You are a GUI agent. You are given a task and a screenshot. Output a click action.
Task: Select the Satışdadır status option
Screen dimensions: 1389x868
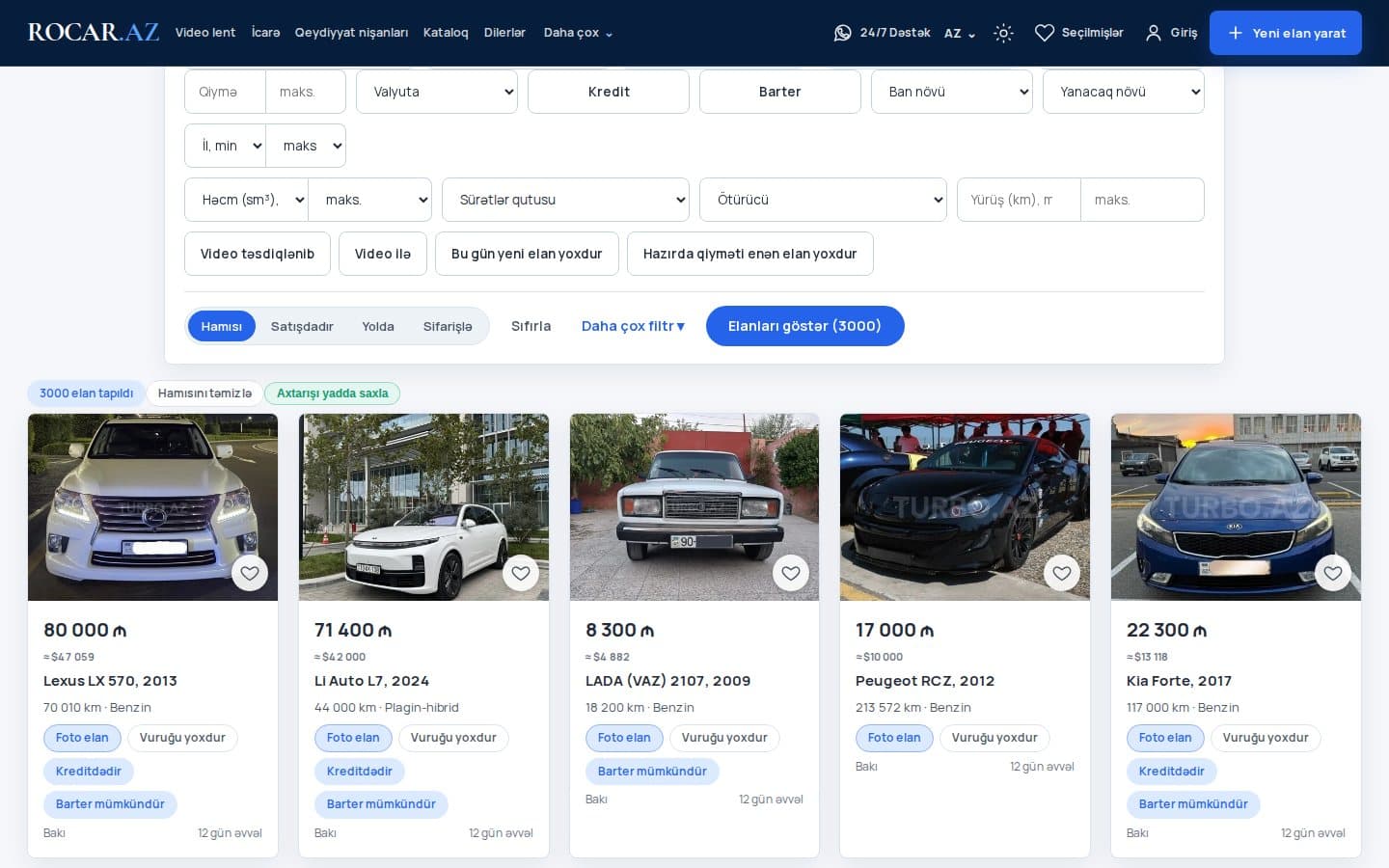pyautogui.click(x=302, y=326)
